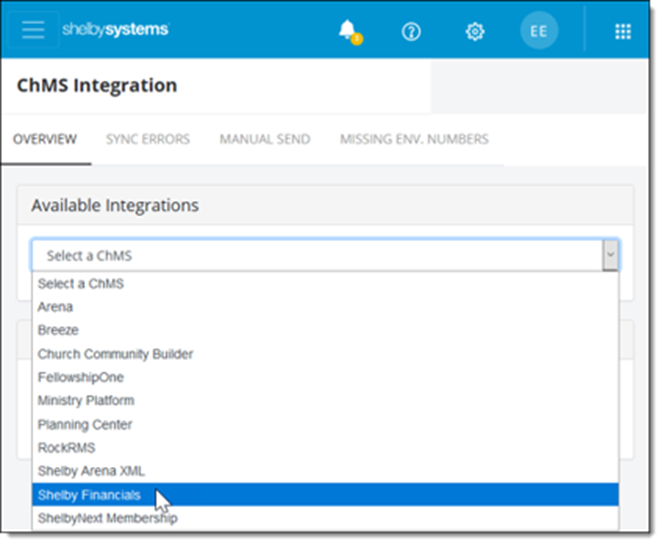Switch to the Sync Errors tab
The width and height of the screenshot is (661, 544).
pyautogui.click(x=148, y=139)
